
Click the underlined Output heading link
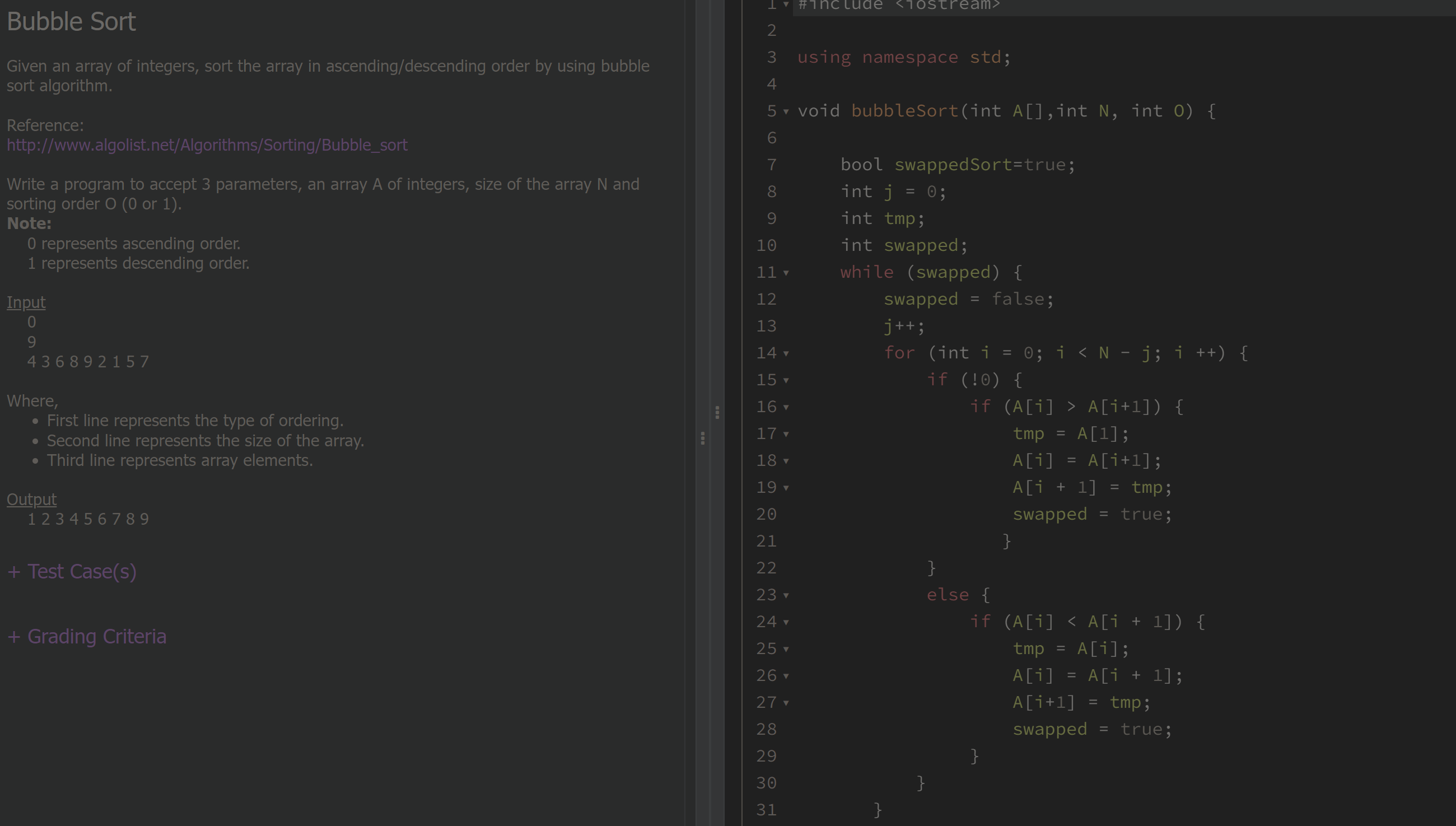click(x=31, y=499)
